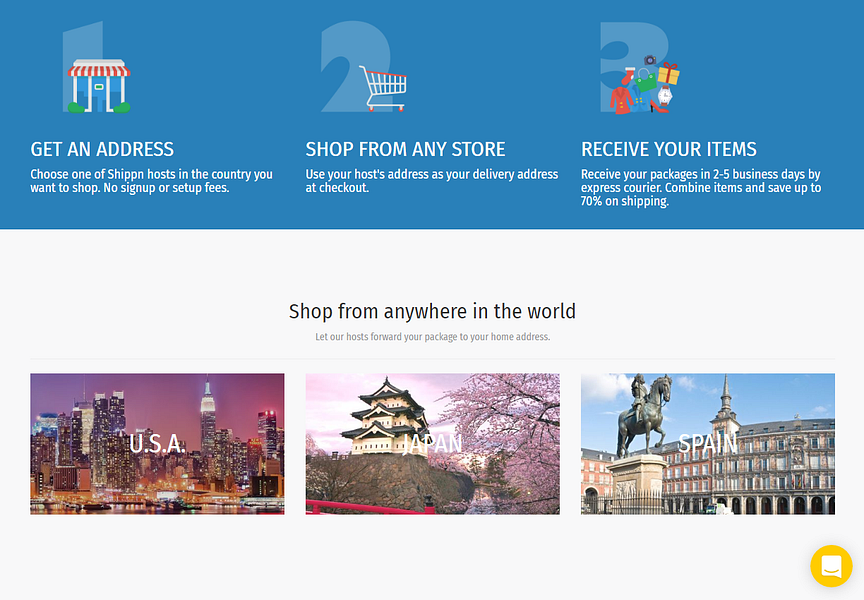This screenshot has height=600, width=864.
Task: Click the GET AN ADDRESS heading
Action: (x=102, y=149)
